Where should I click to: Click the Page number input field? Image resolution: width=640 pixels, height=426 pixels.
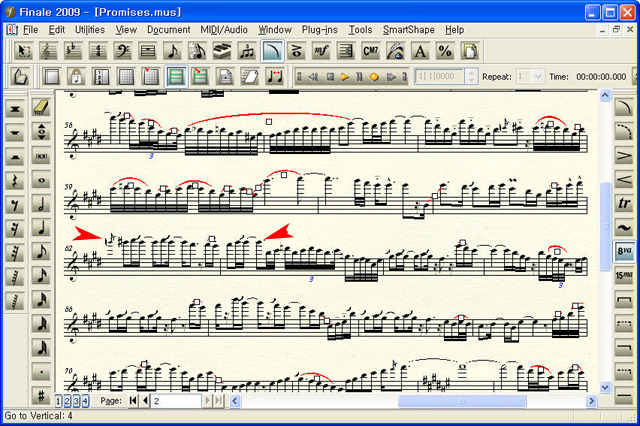click(x=176, y=401)
